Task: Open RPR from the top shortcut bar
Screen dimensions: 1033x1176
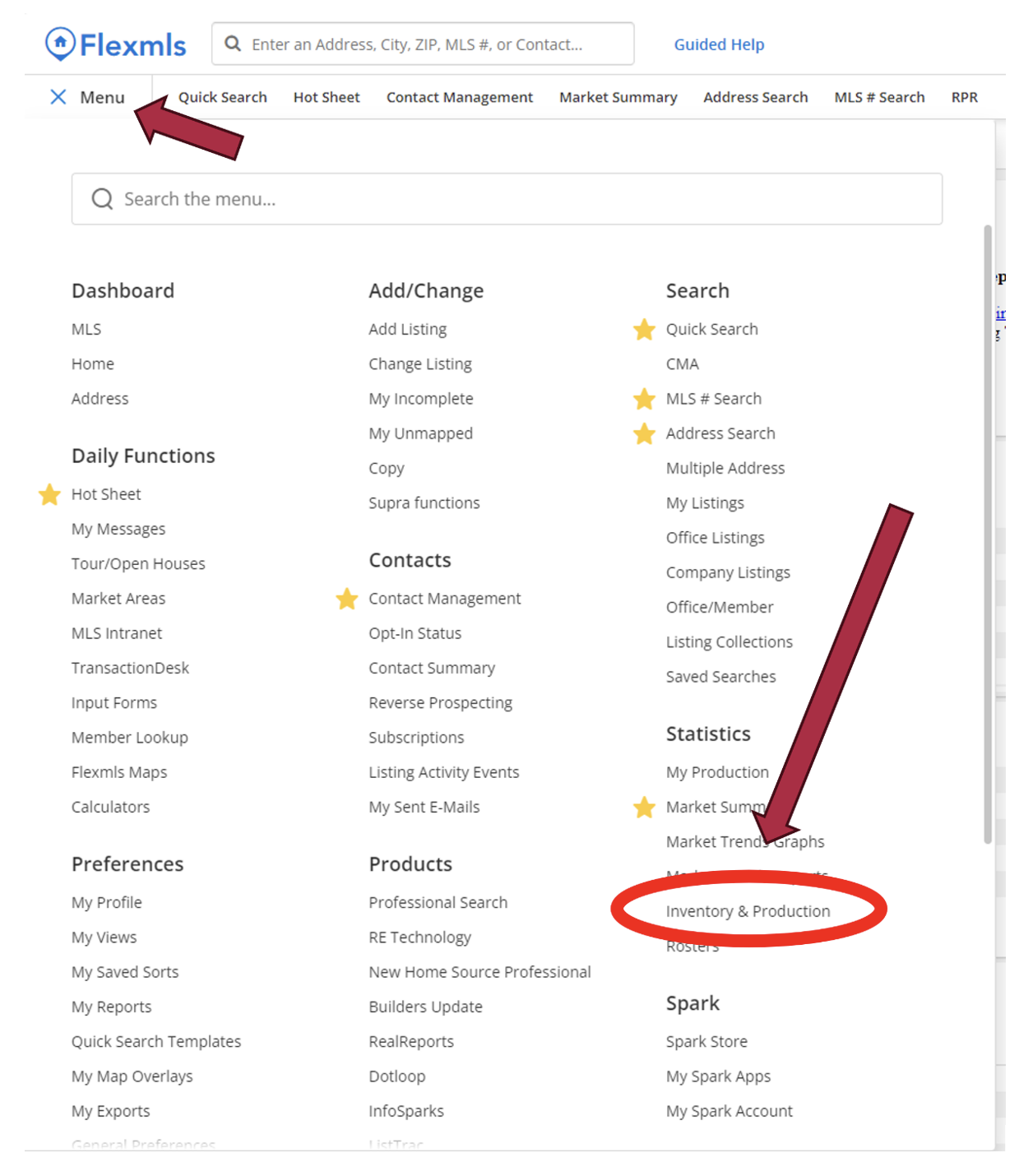Action: 964,97
